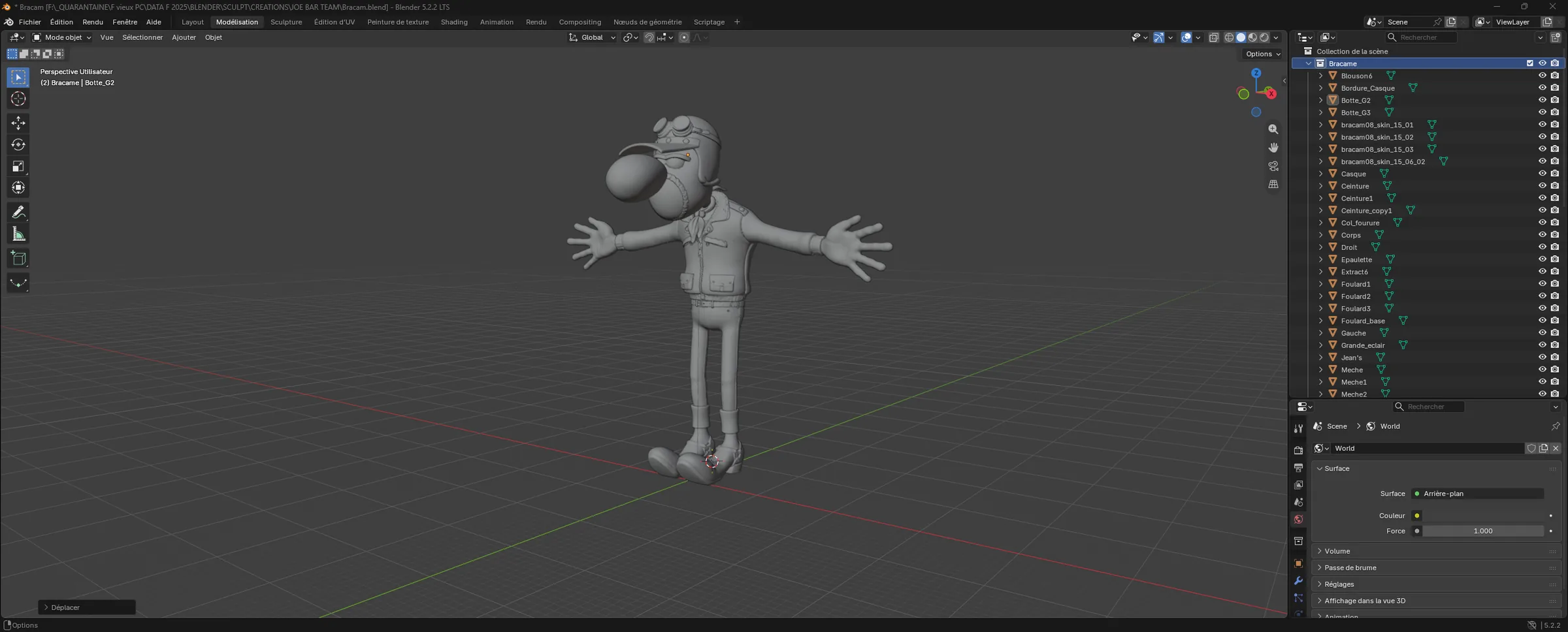Viewport: 1568px width, 632px height.
Task: Toggle X-ray display in viewport header
Action: (x=1214, y=38)
